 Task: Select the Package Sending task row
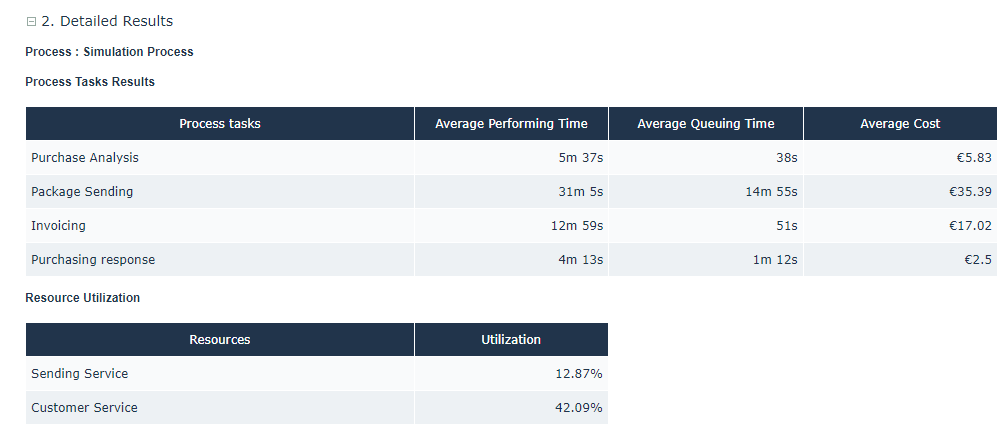coord(82,192)
